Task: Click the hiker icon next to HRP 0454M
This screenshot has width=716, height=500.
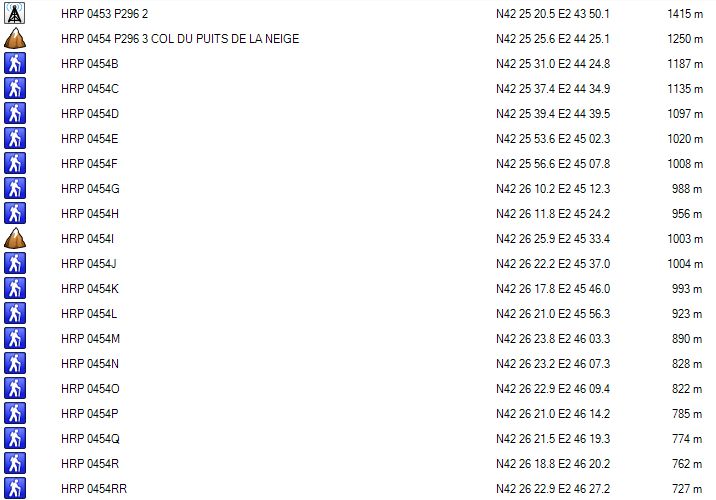Action: (x=15, y=338)
